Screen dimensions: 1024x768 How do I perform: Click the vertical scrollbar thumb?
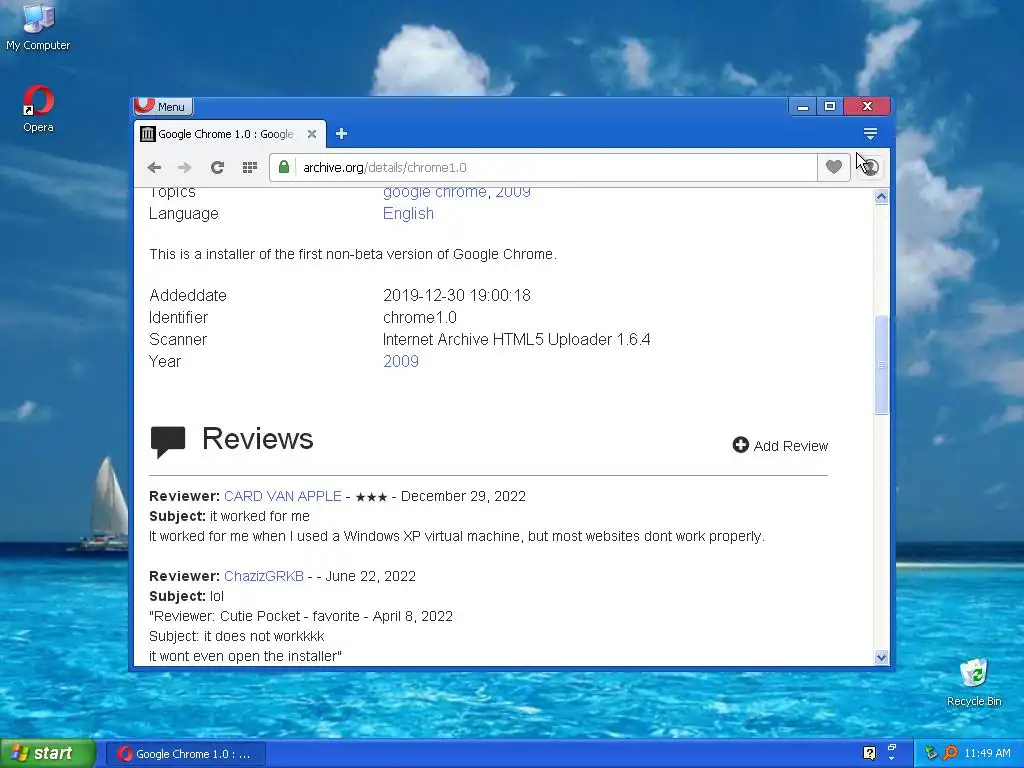tap(881, 364)
